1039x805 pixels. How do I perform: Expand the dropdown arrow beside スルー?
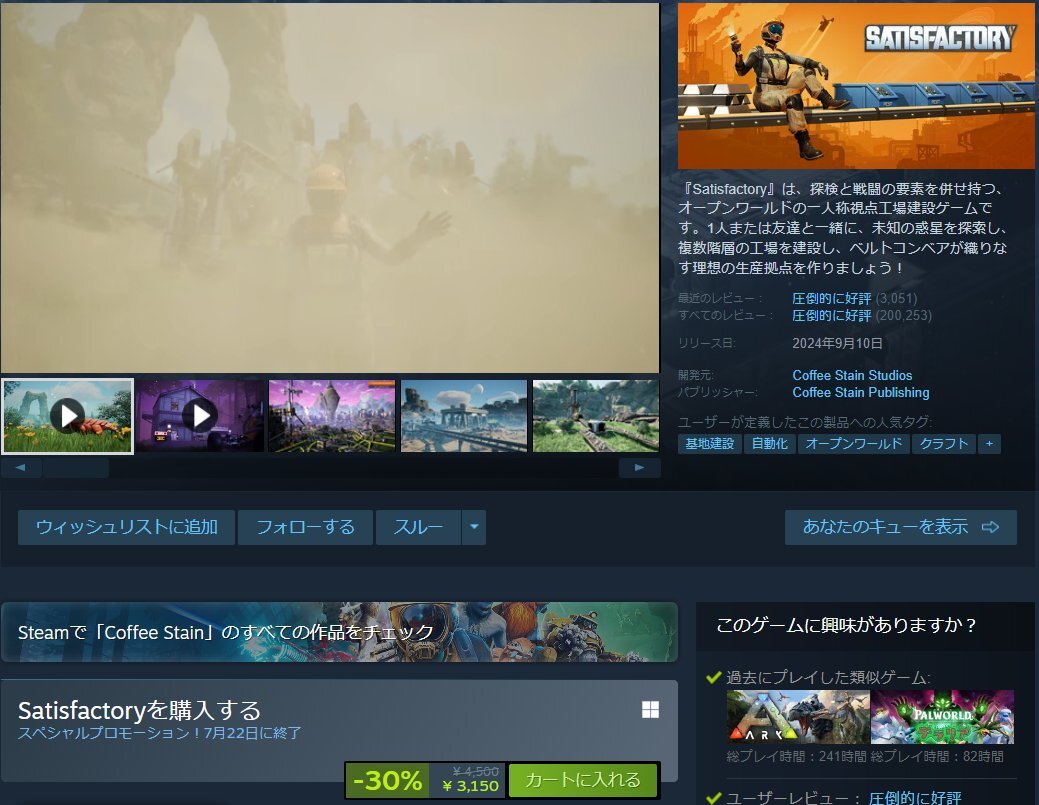pos(474,527)
